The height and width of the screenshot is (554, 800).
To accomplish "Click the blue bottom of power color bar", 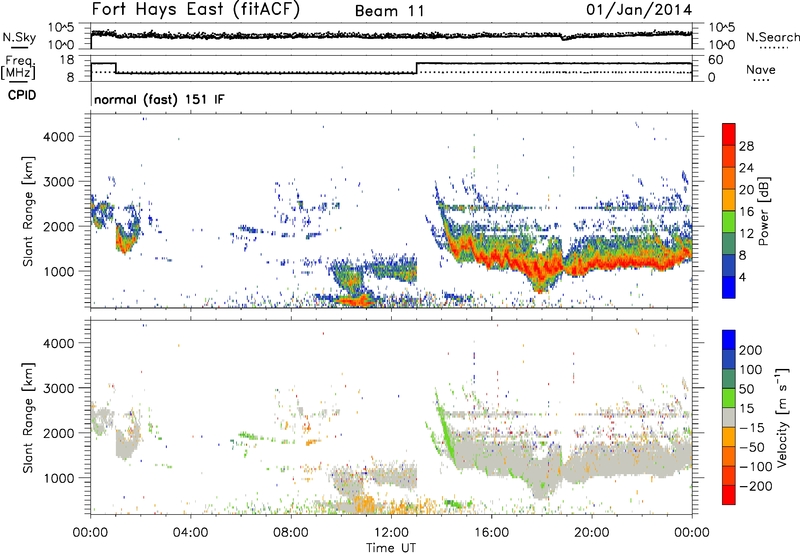I will [729, 287].
